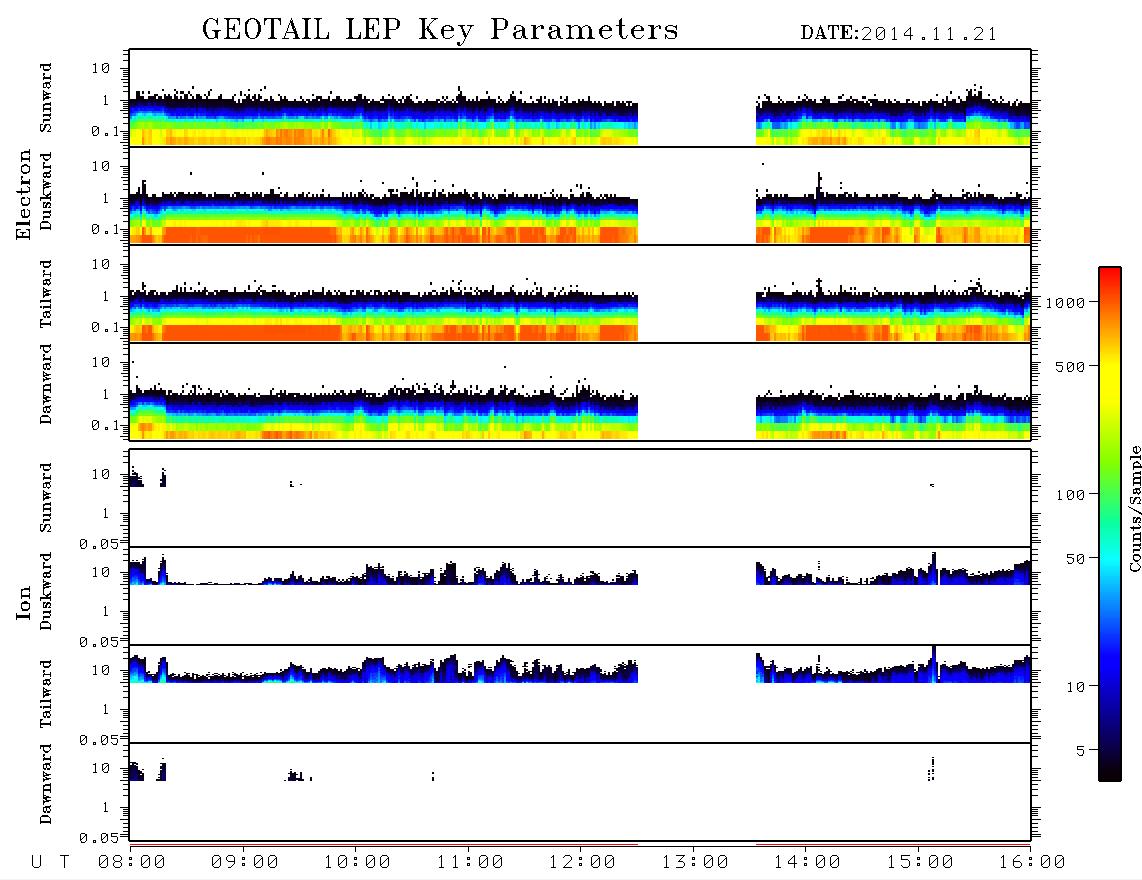This screenshot has width=1142, height=880.
Task: Select the Ion Dawnward panel label
Action: click(46, 784)
